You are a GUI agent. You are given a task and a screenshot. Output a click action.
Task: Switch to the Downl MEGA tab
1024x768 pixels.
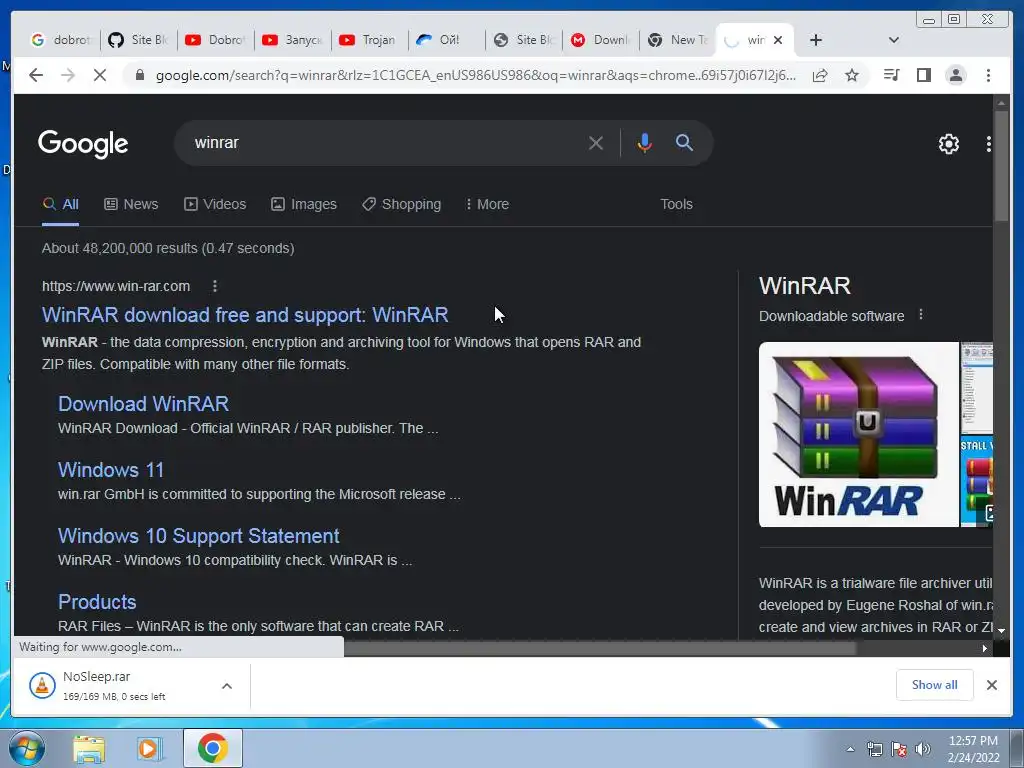pyautogui.click(x=599, y=40)
